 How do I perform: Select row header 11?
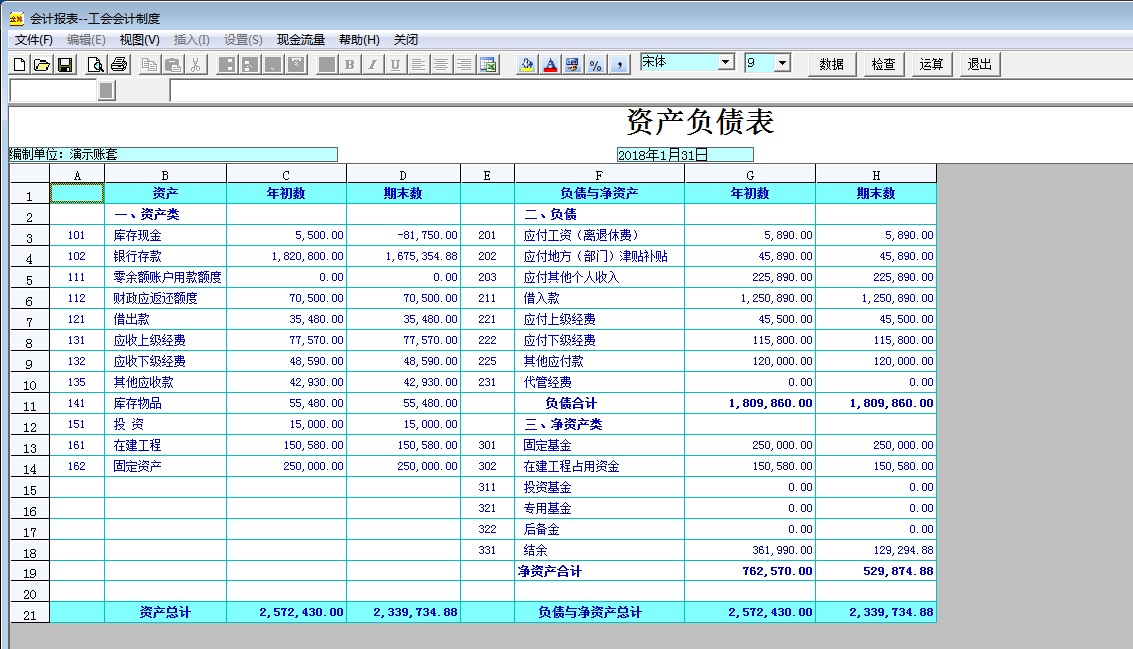pos(30,405)
